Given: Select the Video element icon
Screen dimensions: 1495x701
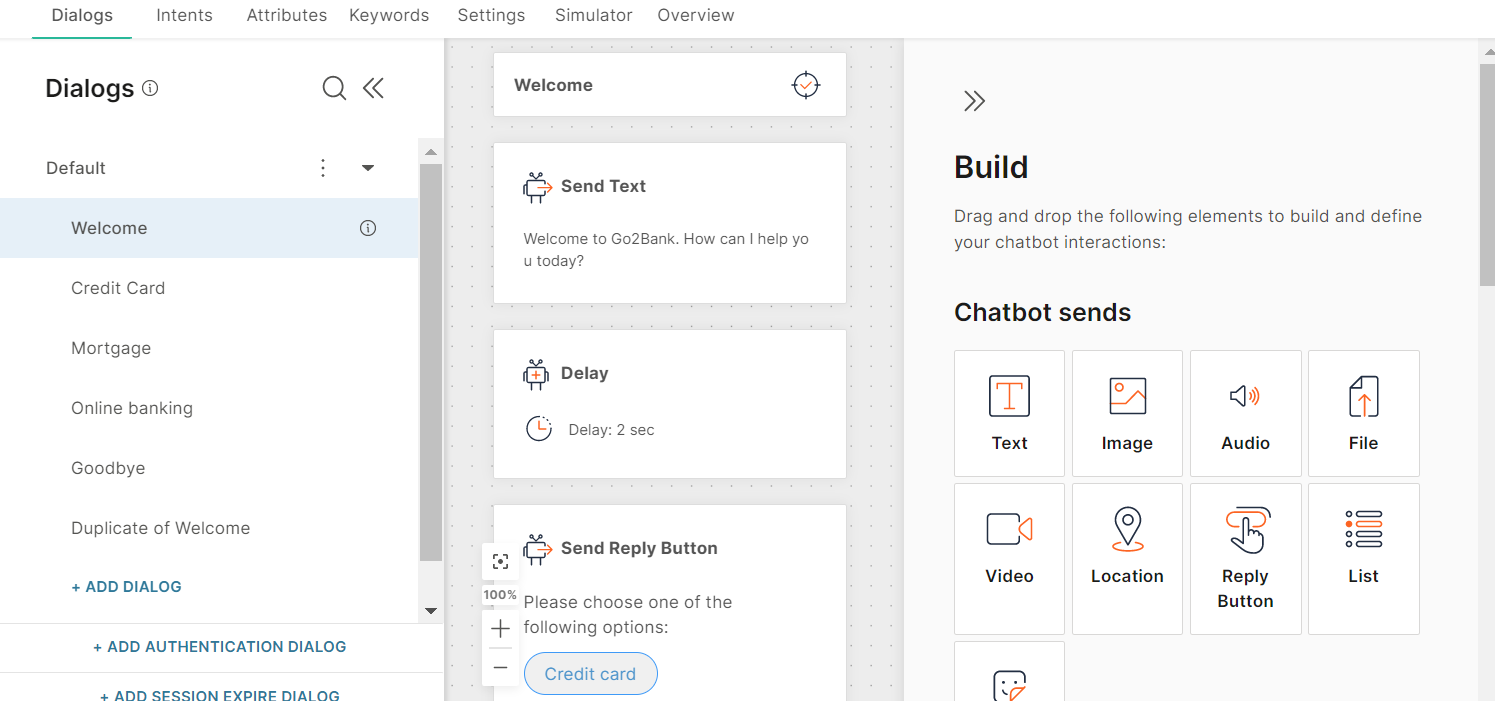Looking at the screenshot, I should click(x=1009, y=529).
